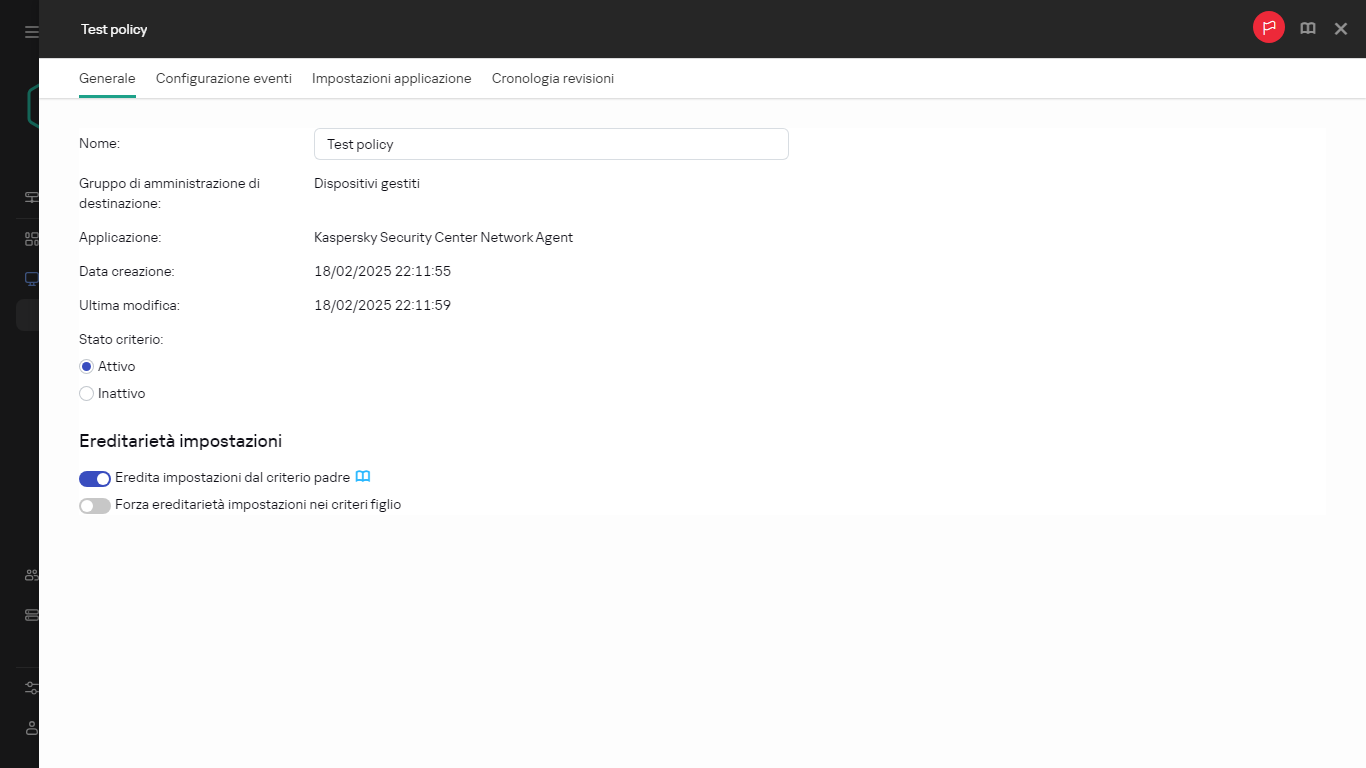This screenshot has width=1366, height=768.
Task: View the Cronologia revisioni tab
Action: [x=553, y=78]
